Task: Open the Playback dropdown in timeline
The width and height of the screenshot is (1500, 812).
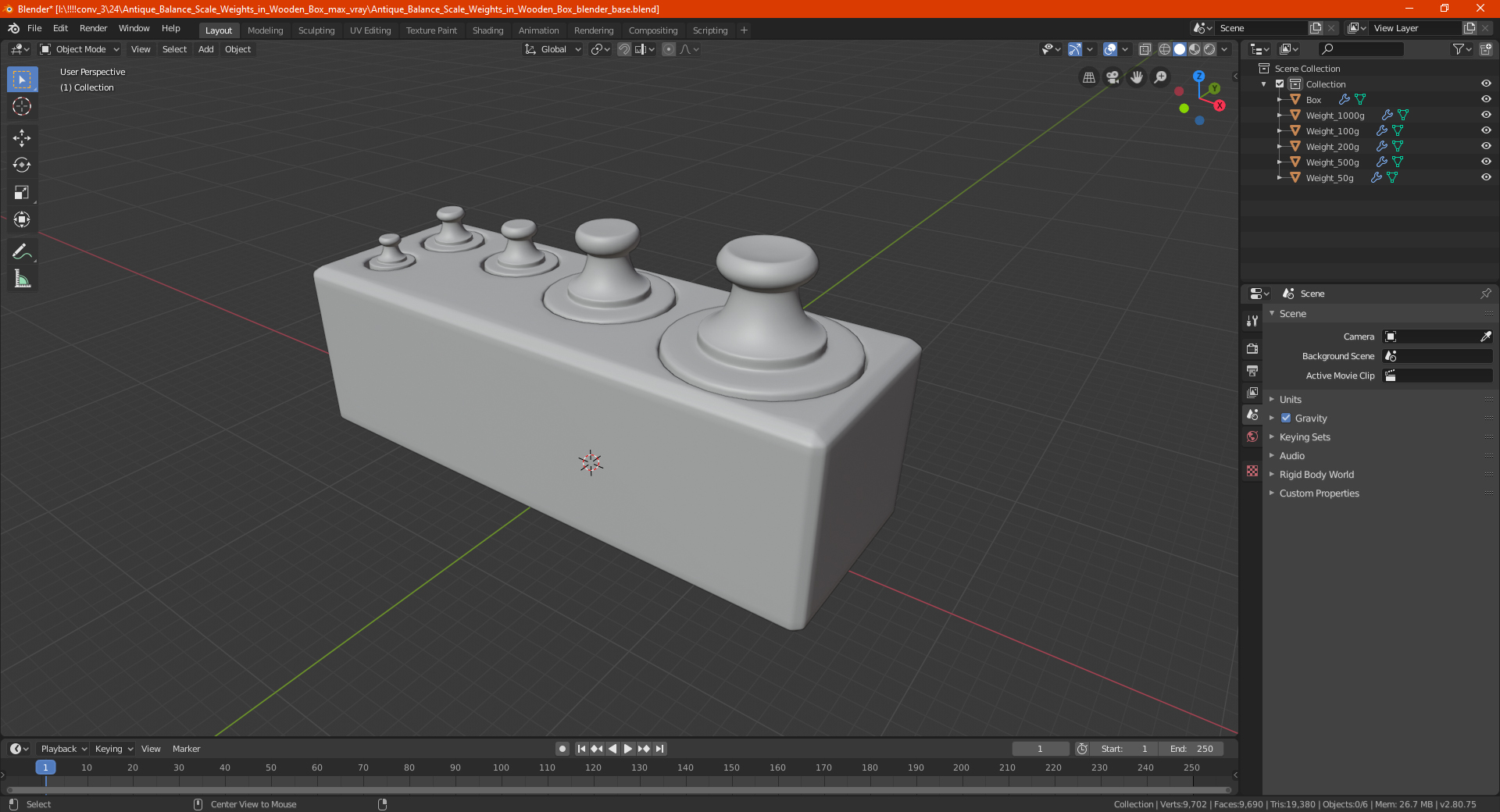Action: [63, 749]
